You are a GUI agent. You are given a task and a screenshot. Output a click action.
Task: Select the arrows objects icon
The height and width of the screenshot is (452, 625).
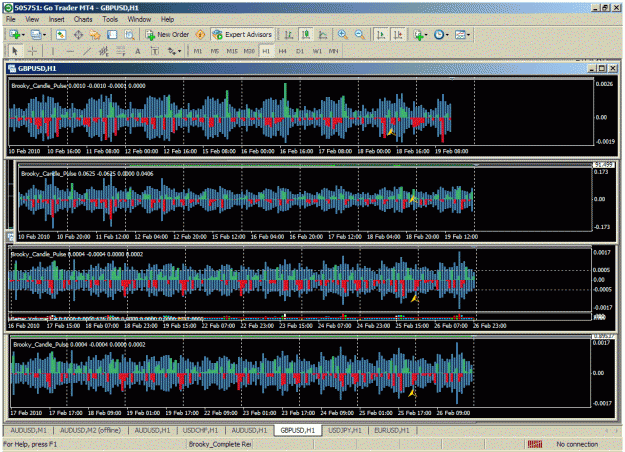(171, 51)
